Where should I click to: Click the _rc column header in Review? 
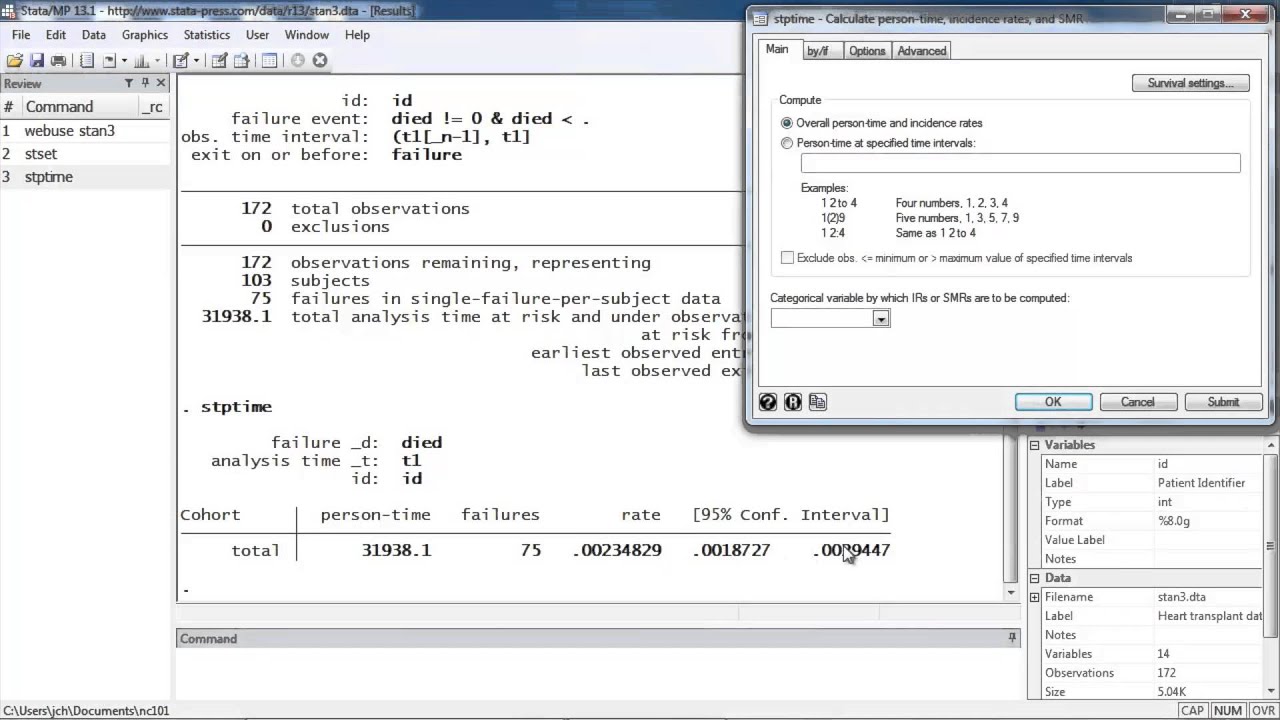click(152, 107)
